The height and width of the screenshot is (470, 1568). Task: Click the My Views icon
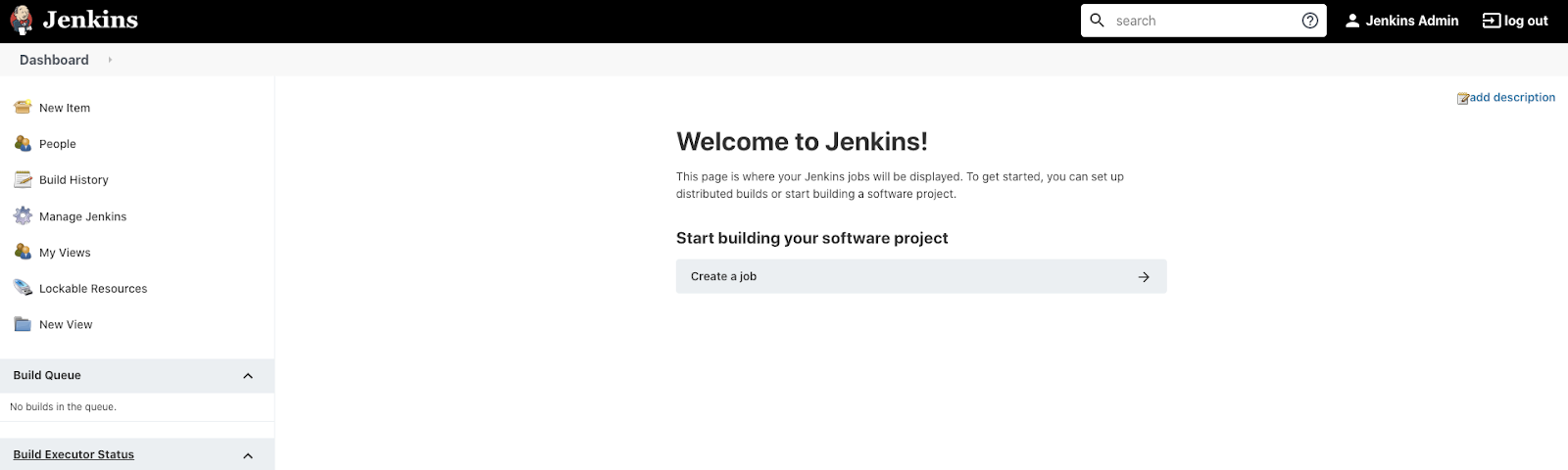pyautogui.click(x=23, y=252)
